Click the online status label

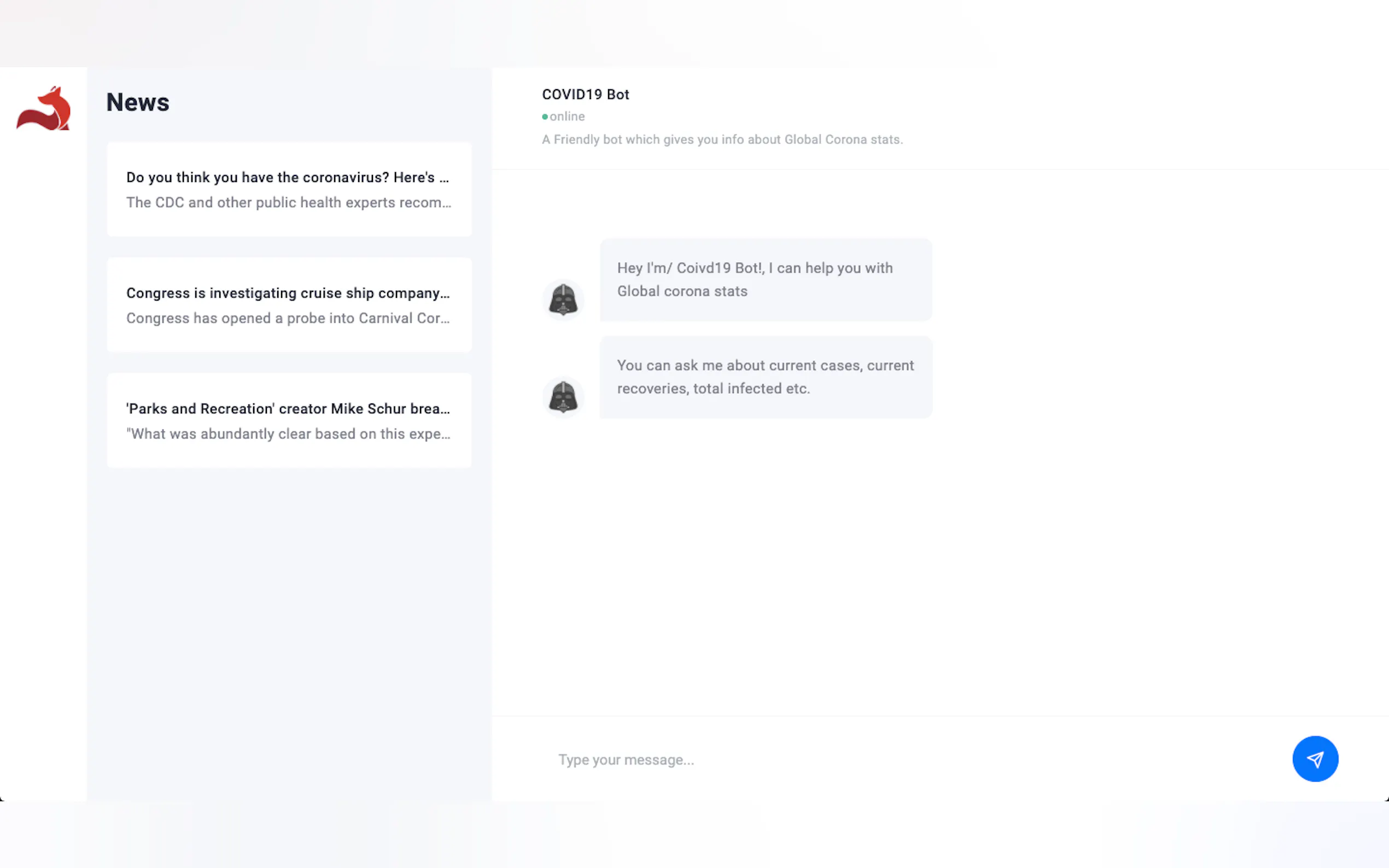pyautogui.click(x=567, y=116)
